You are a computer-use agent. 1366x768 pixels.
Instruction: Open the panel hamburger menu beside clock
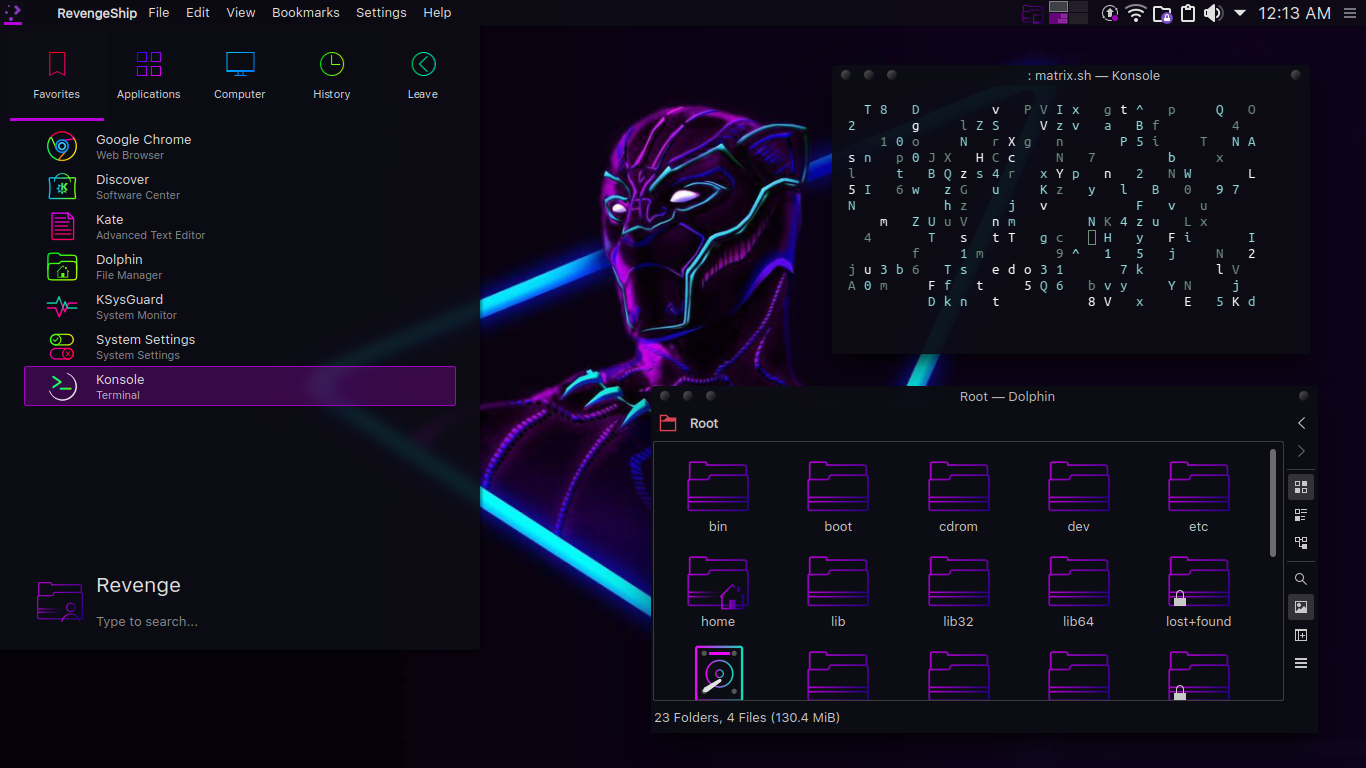pos(1352,13)
